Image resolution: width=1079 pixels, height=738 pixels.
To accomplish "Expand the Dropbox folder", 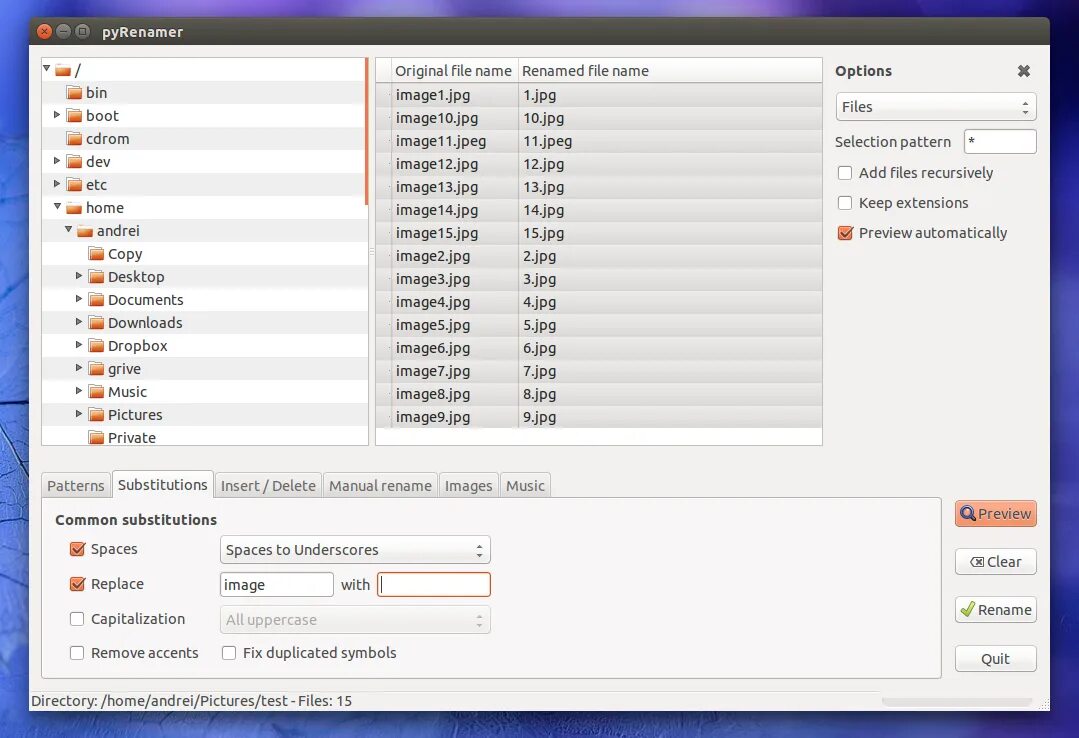I will pyautogui.click(x=79, y=344).
